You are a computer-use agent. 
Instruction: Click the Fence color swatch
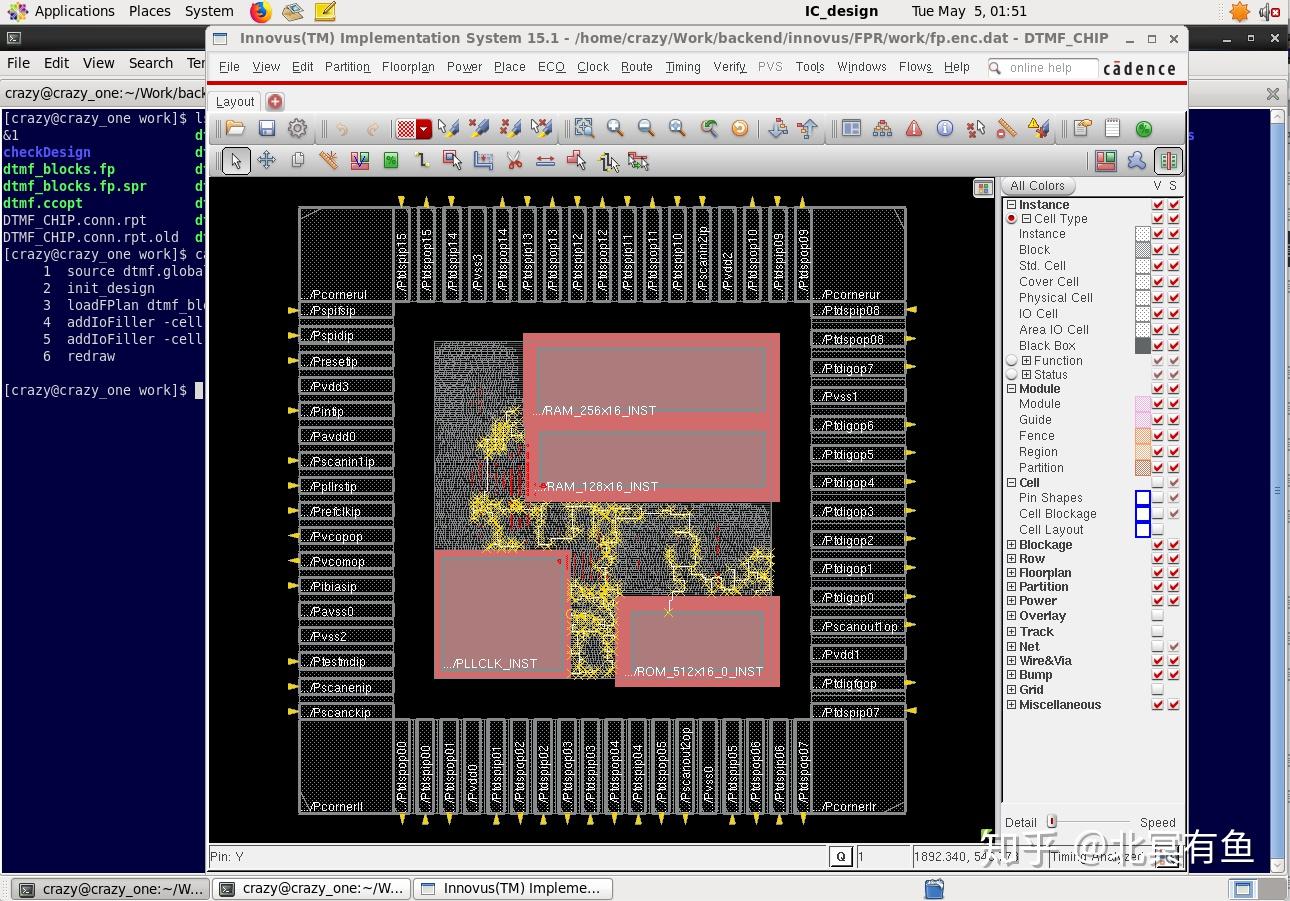1142,436
